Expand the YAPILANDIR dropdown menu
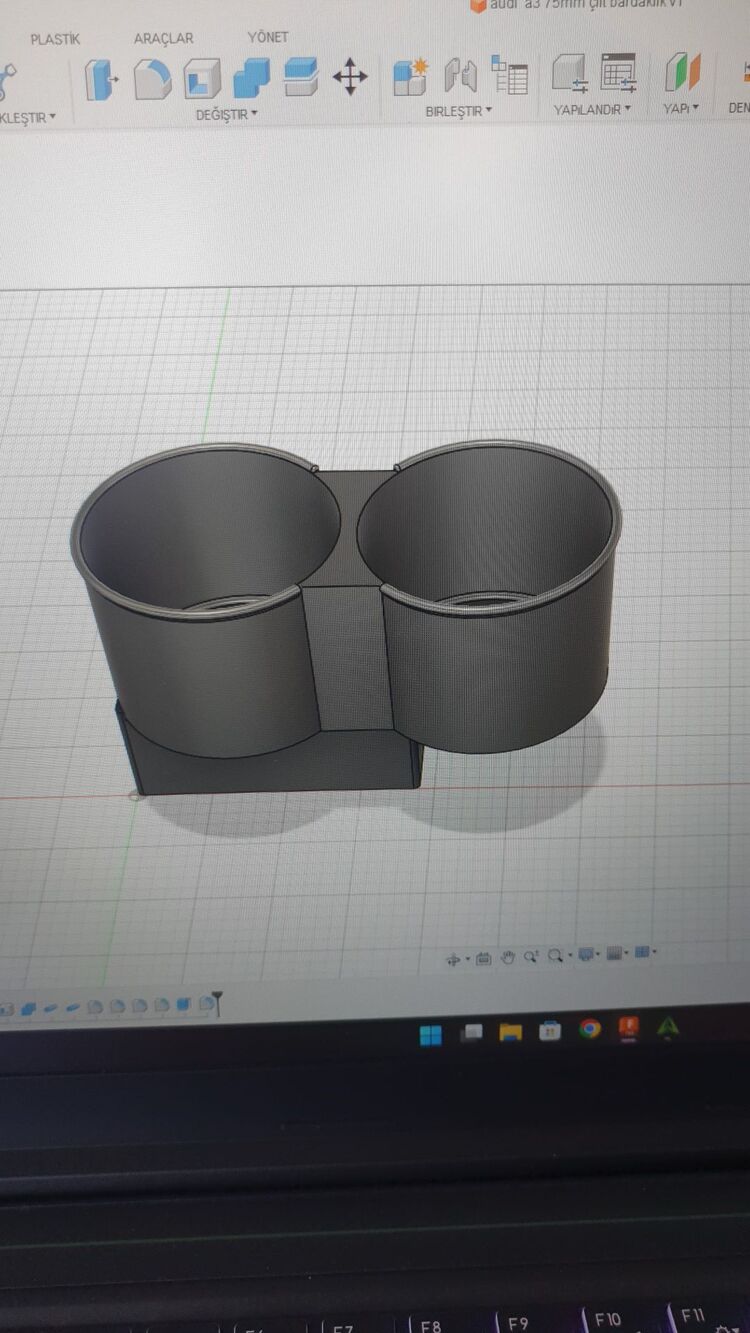This screenshot has height=1333, width=750. tap(593, 109)
